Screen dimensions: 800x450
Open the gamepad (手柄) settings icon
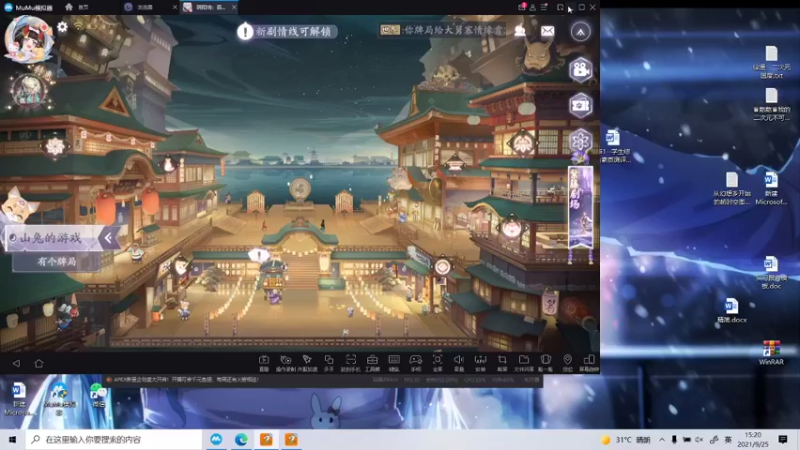(416, 363)
